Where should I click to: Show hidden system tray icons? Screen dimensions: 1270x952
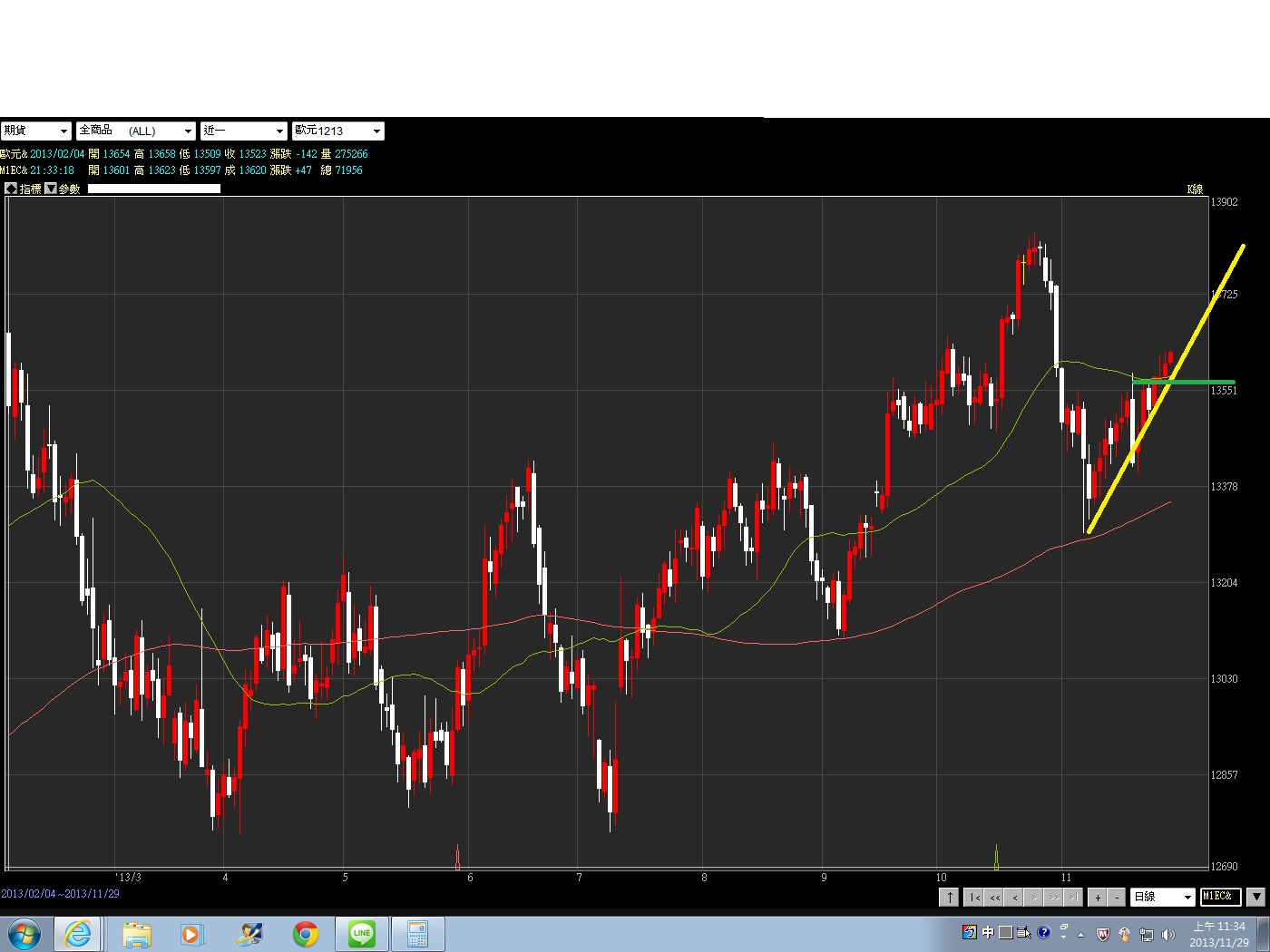[x=1080, y=935]
